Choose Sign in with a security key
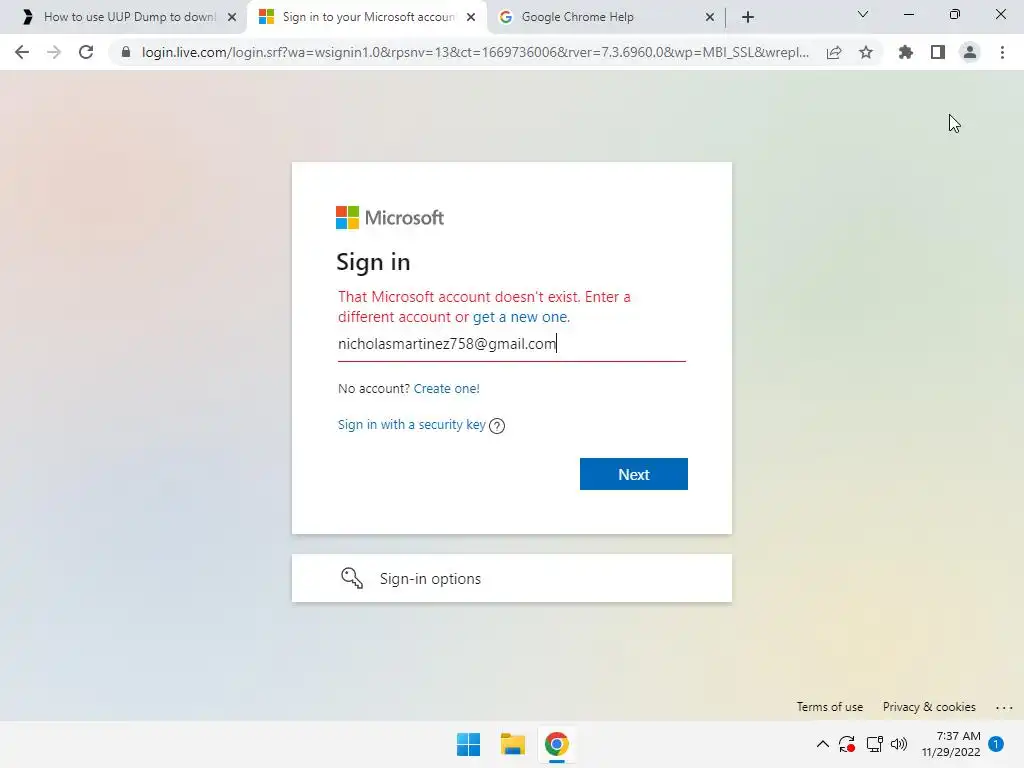 point(411,424)
